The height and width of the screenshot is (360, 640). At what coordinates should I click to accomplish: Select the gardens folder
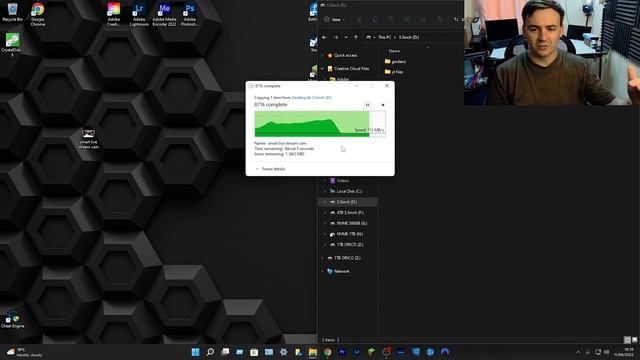pos(395,62)
